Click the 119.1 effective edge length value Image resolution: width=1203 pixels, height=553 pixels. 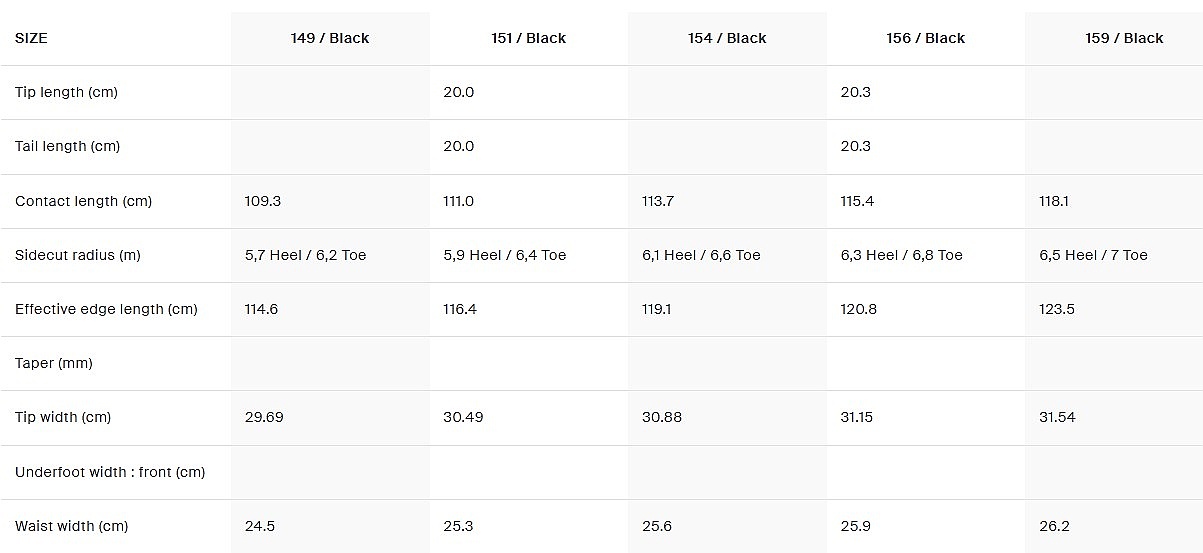[656, 309]
